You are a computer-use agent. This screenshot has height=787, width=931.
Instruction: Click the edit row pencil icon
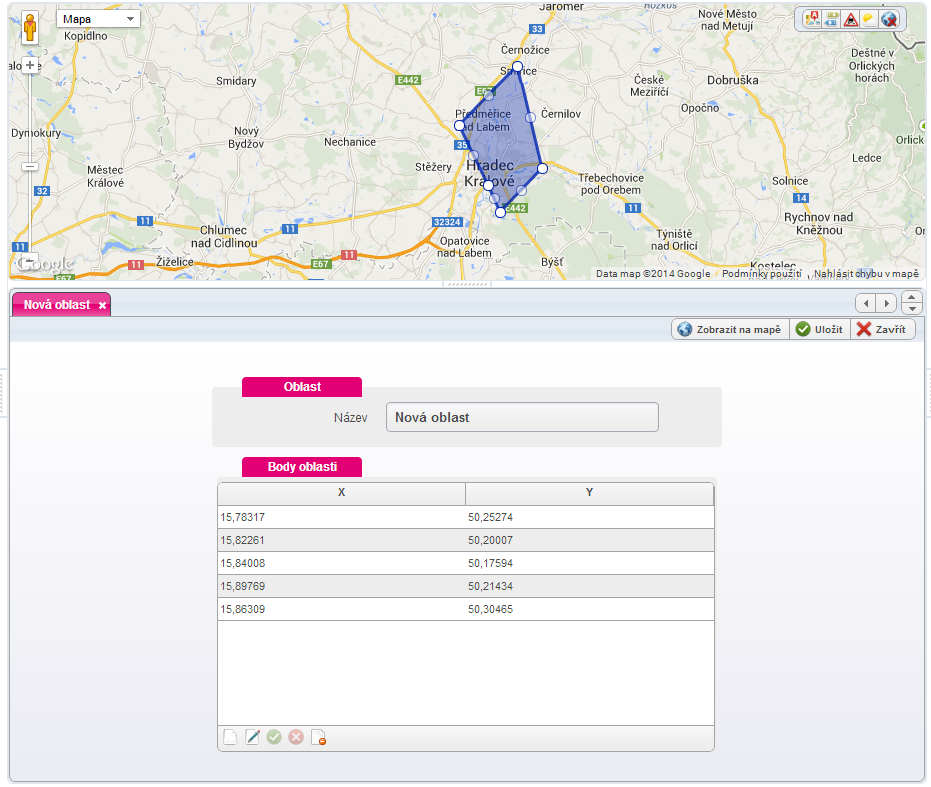[252, 738]
